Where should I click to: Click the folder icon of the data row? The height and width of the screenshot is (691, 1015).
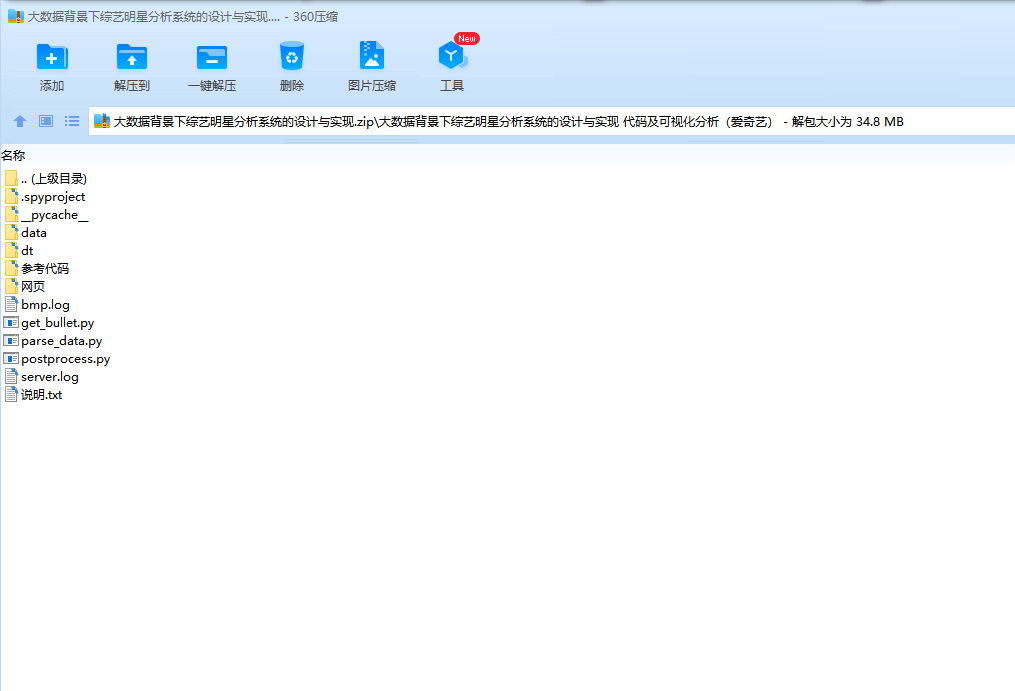(11, 232)
